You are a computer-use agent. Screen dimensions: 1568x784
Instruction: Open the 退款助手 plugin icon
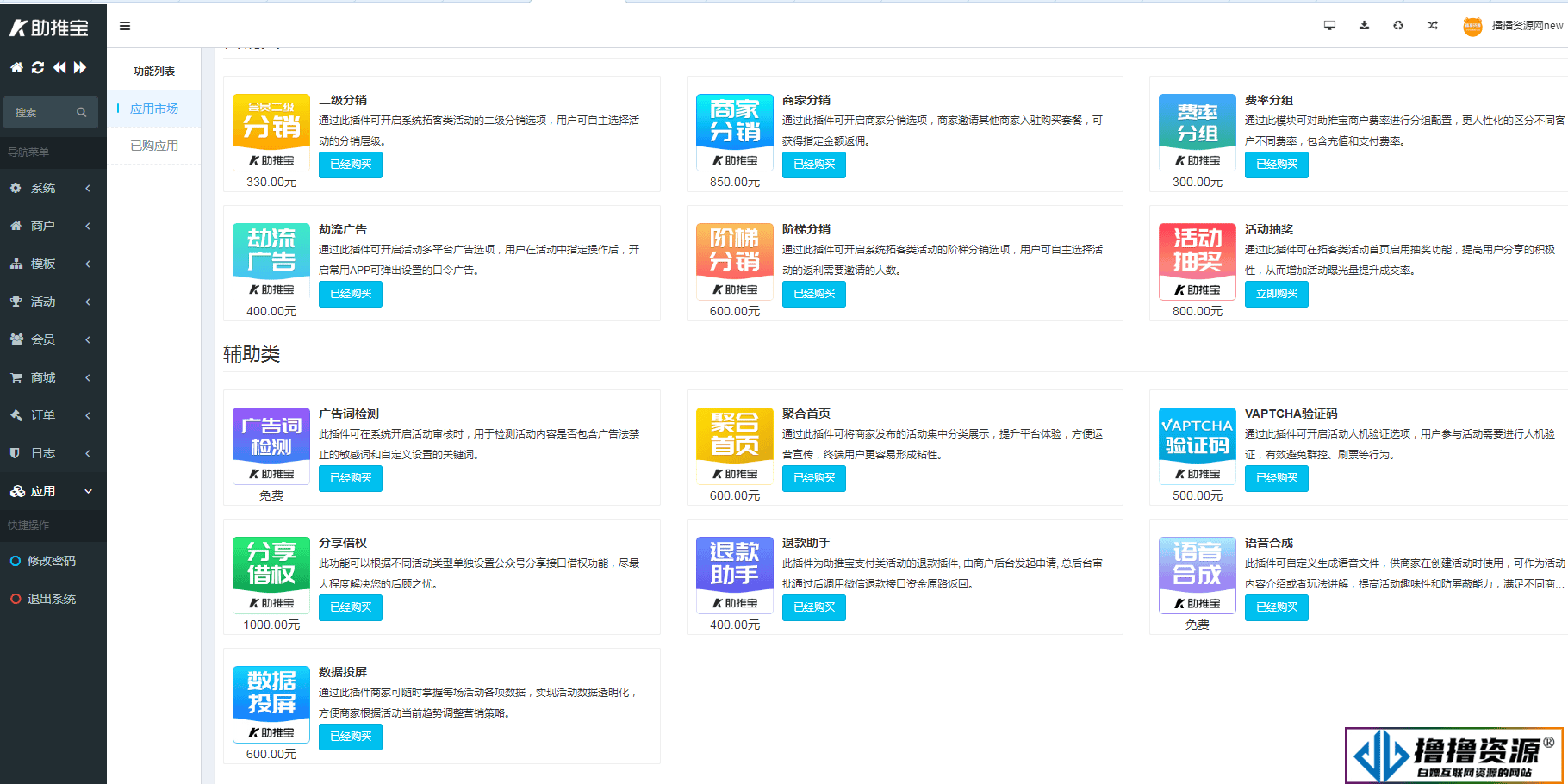(735, 575)
